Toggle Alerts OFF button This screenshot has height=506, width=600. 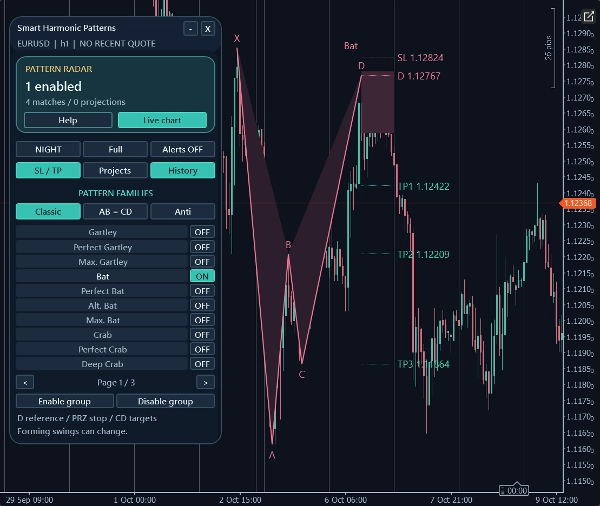click(x=183, y=149)
